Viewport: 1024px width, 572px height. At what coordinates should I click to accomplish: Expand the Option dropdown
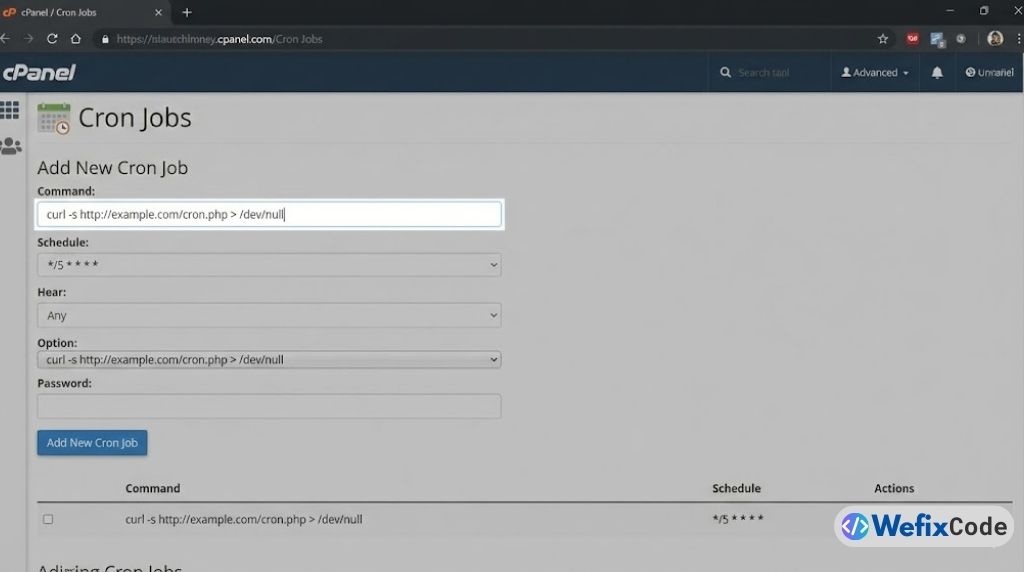click(269, 360)
